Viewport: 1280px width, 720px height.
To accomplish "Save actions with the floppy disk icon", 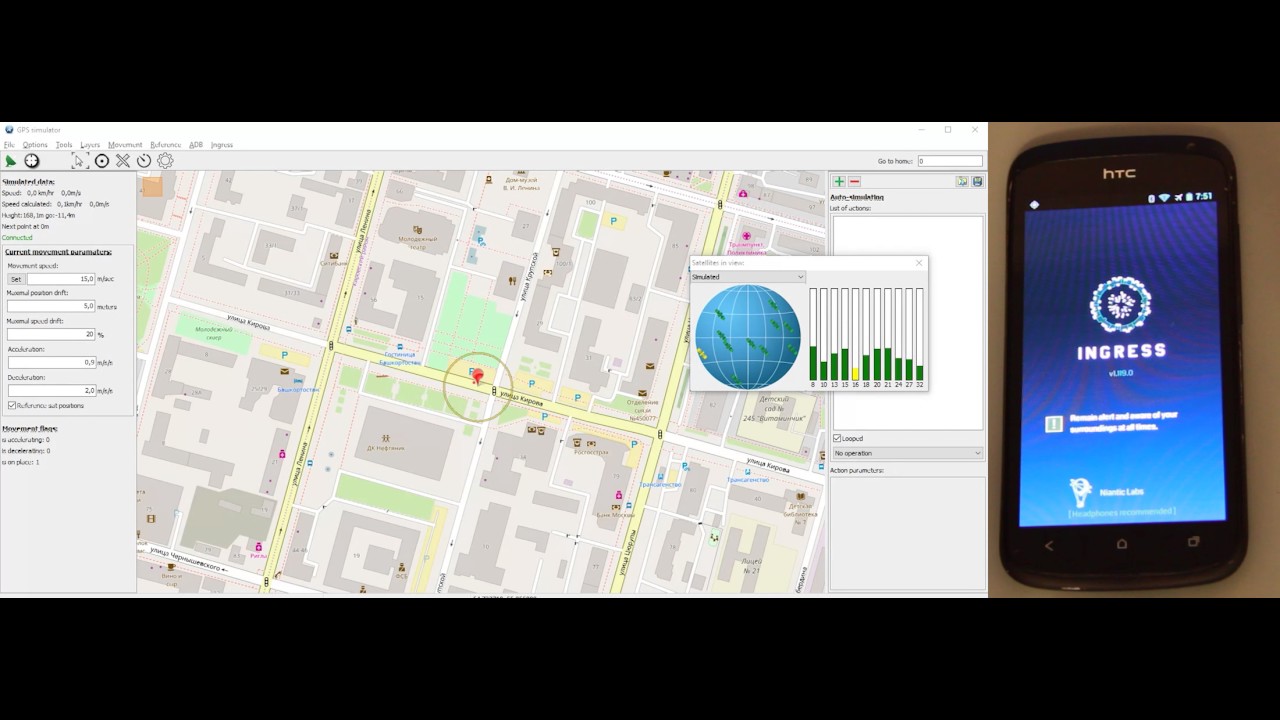I will pos(977,182).
